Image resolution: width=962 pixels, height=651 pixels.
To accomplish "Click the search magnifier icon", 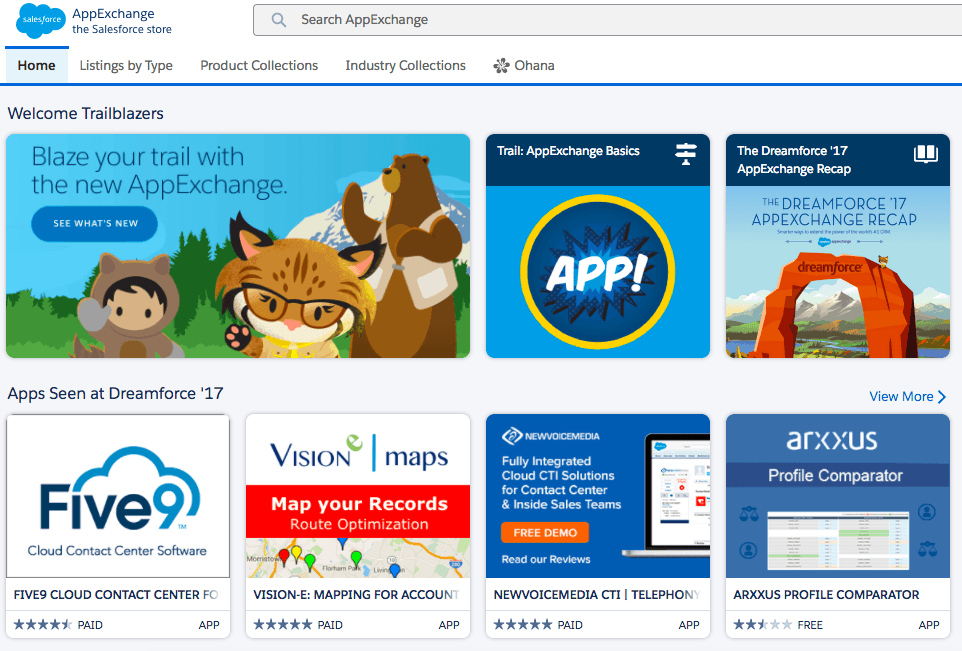I will (x=279, y=20).
